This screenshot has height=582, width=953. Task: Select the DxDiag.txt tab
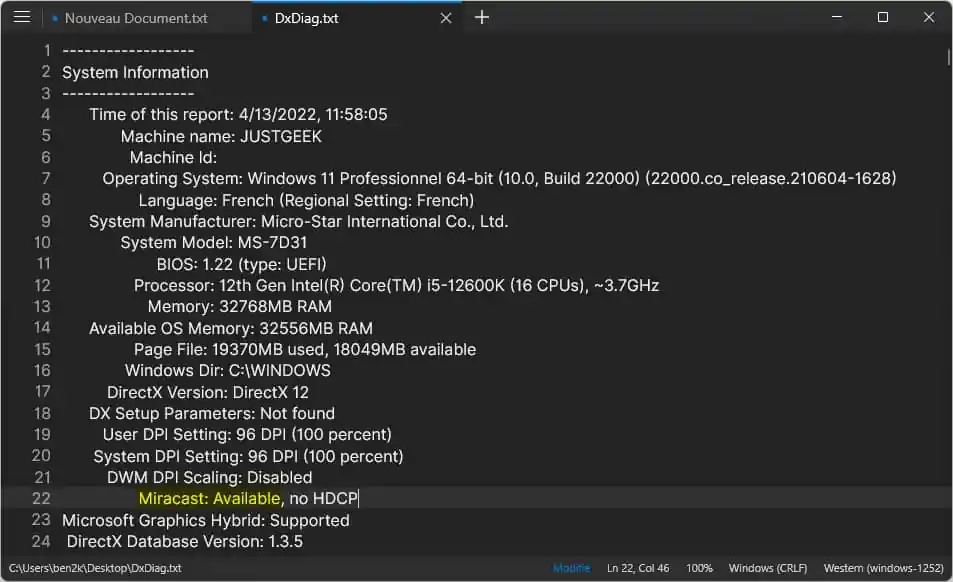(306, 18)
